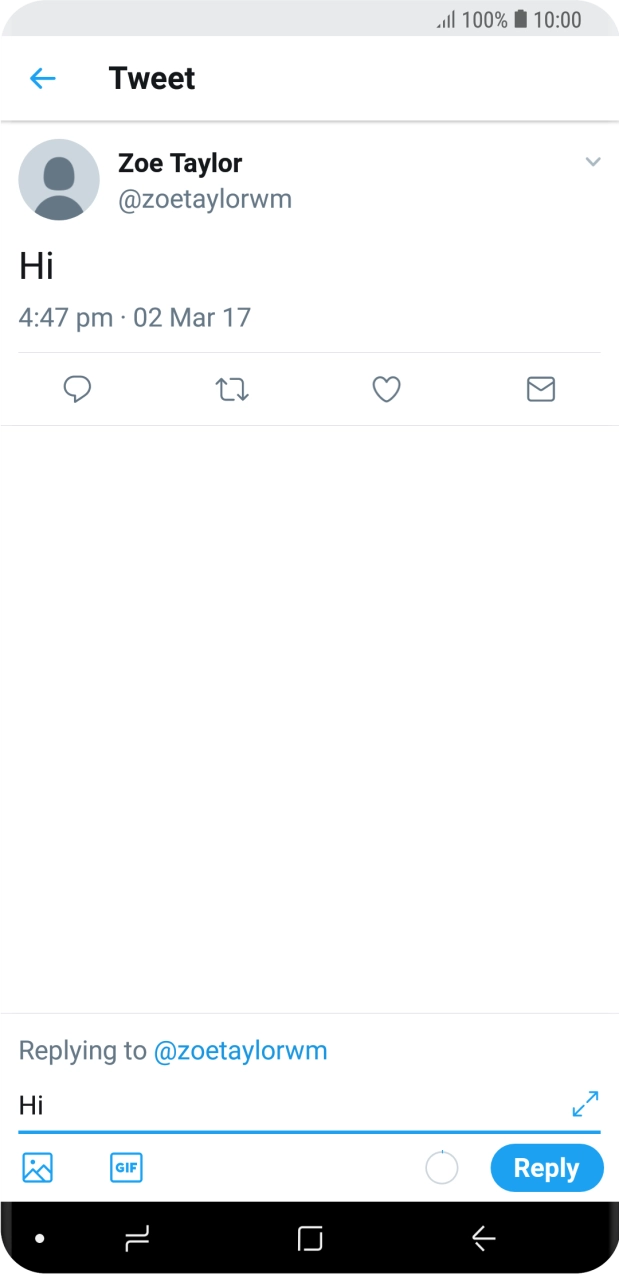Like the tweet with the heart icon

[x=386, y=389]
